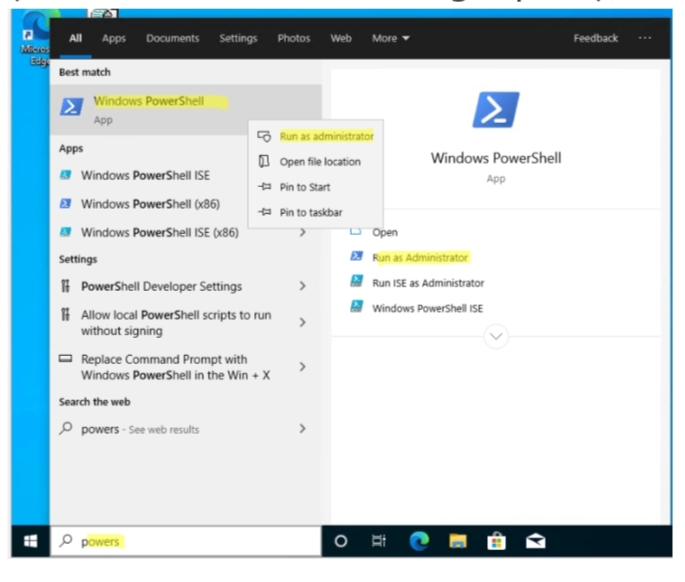Click the taskbar search box containing powers
This screenshot has height=582, width=685.
point(186,541)
